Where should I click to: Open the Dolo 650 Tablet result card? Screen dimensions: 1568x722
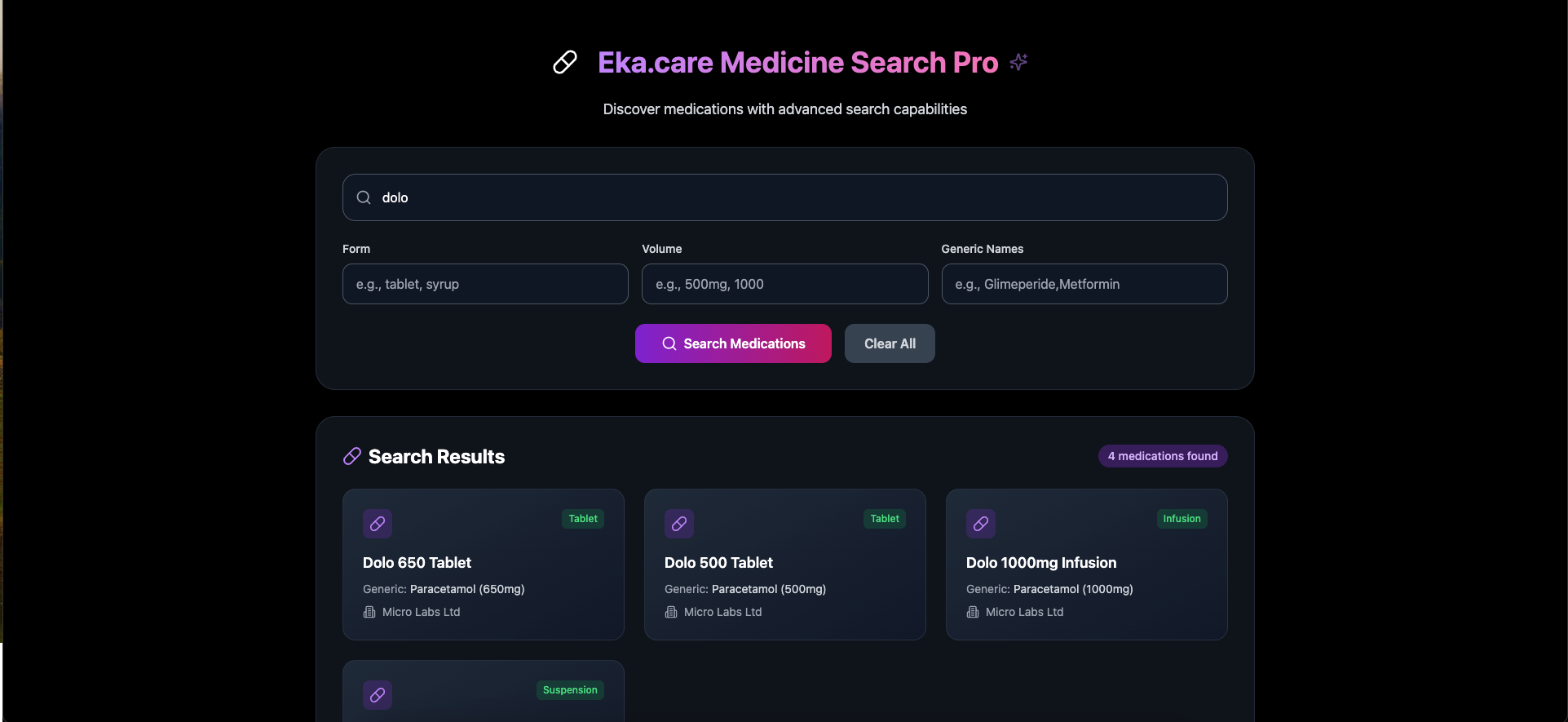pyautogui.click(x=484, y=565)
